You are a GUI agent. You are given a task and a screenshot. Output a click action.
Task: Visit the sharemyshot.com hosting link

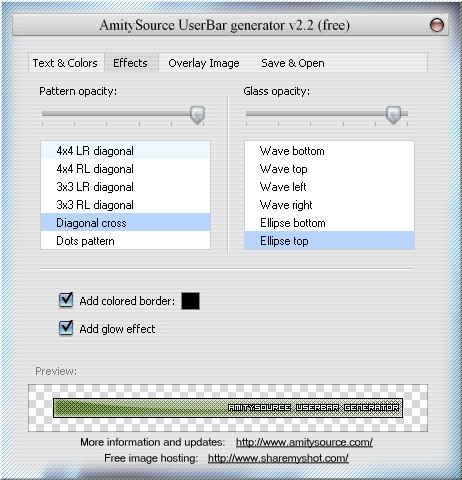(278, 458)
